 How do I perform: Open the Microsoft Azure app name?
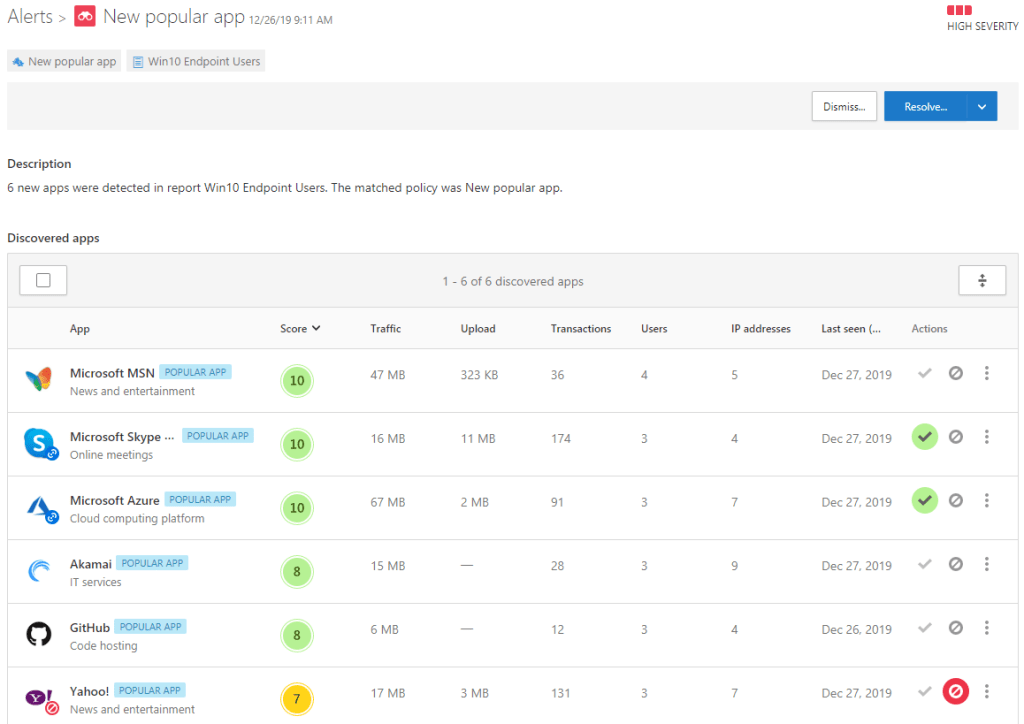114,500
